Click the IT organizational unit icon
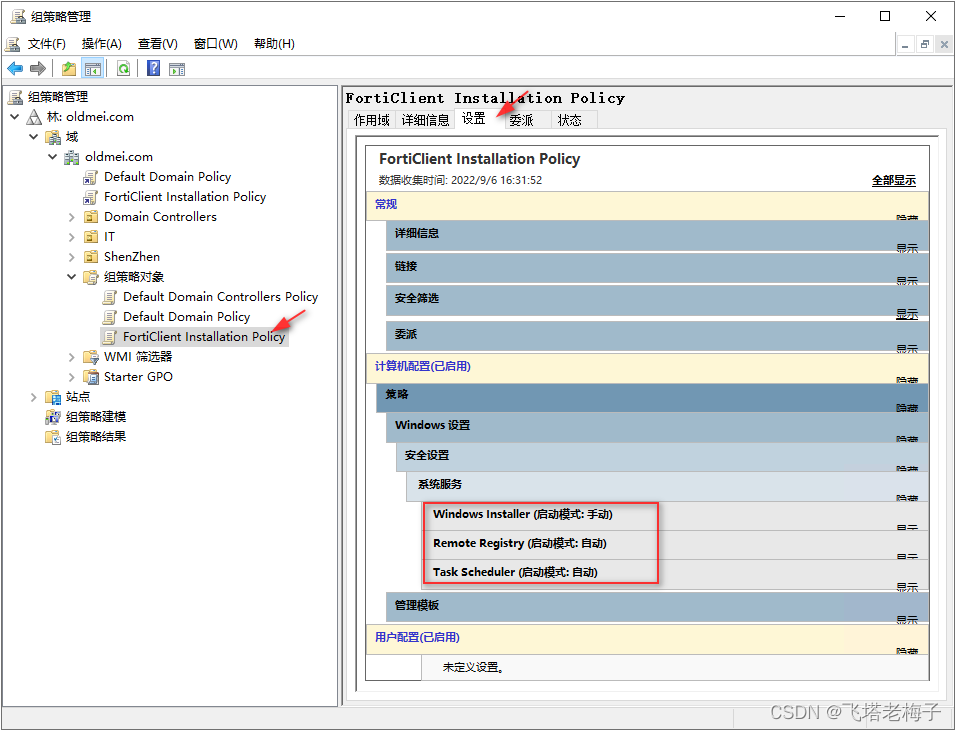Image resolution: width=956 pixels, height=731 pixels. point(91,237)
